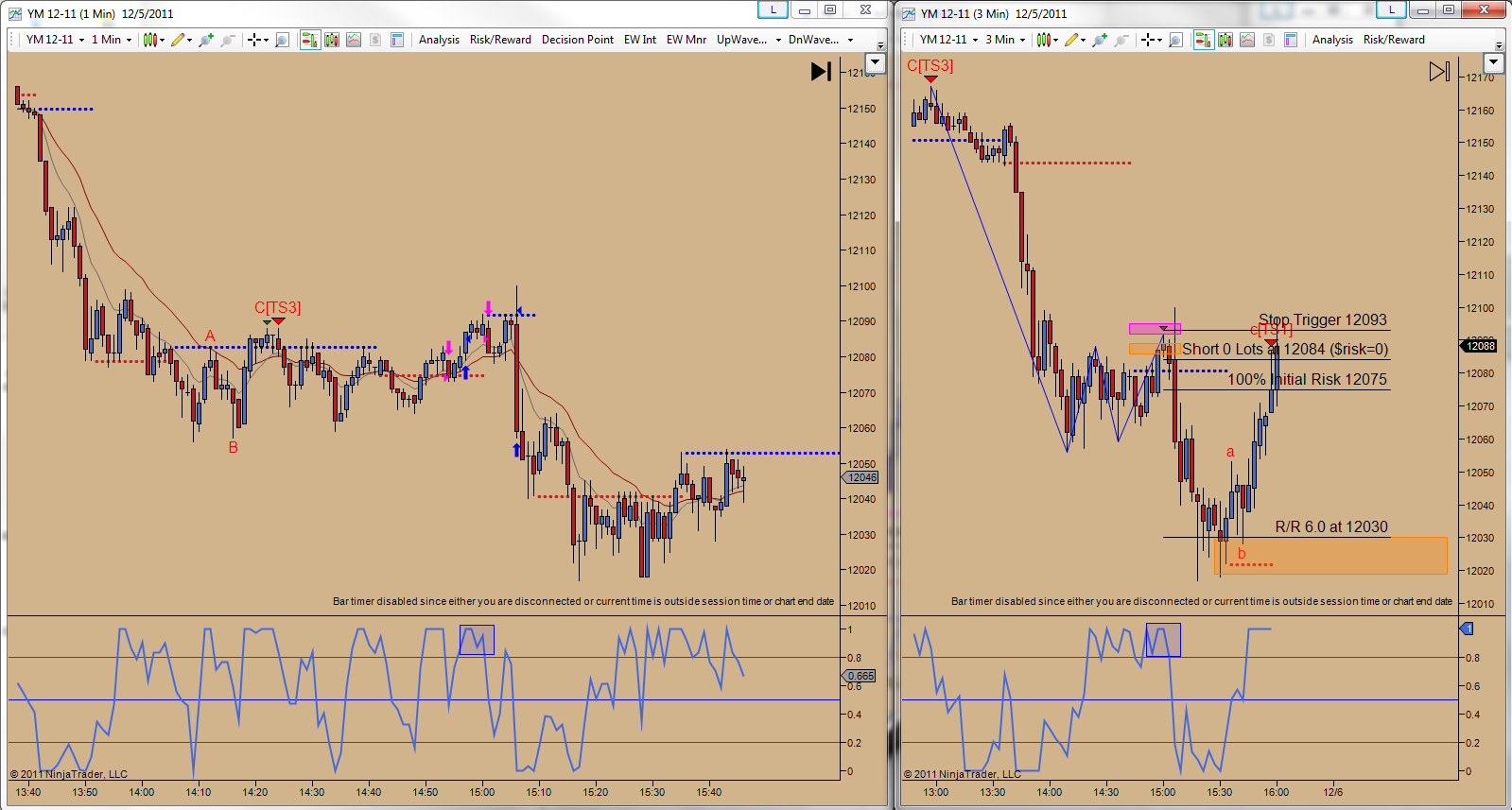Screen dimensions: 1512x810
Task: Click magnifier box icon in 3 Min chart
Action: coord(1175,40)
